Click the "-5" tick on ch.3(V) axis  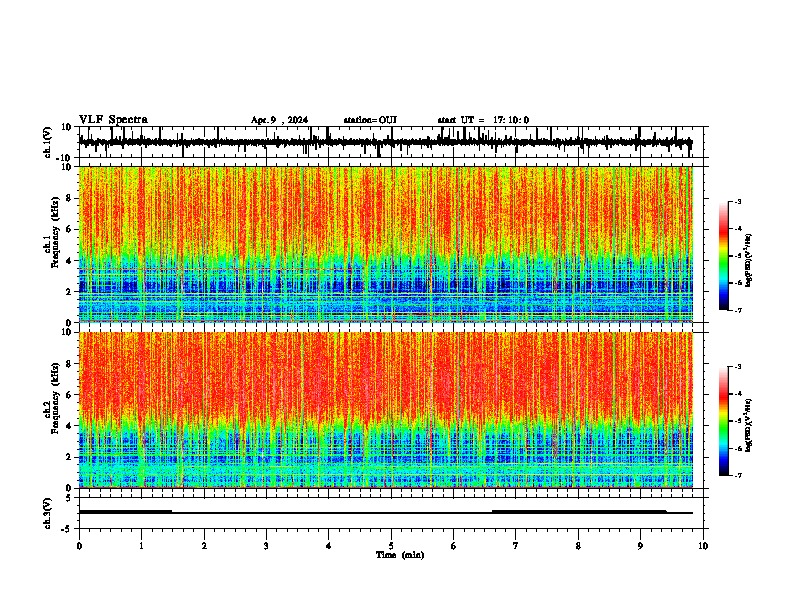[x=67, y=529]
